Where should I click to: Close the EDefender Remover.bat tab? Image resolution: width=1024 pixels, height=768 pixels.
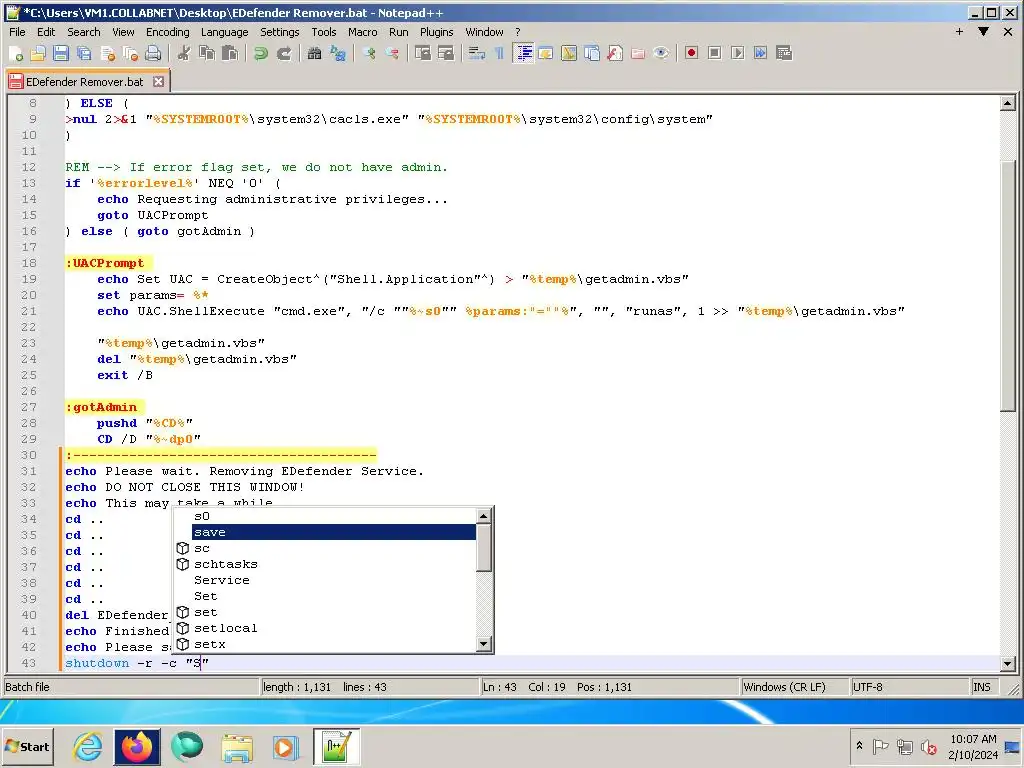point(158,82)
